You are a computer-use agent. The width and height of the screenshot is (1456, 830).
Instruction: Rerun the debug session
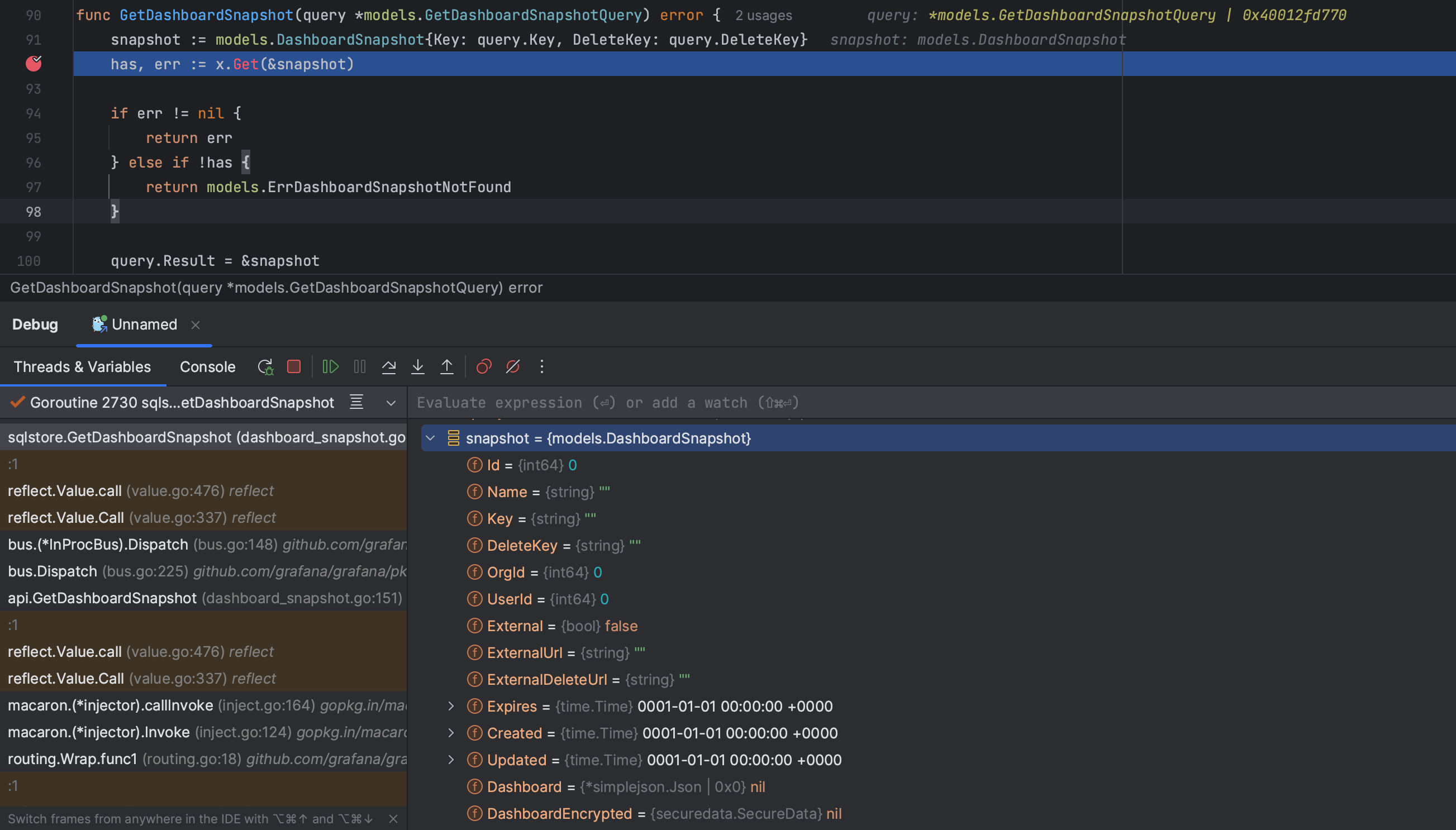tap(264, 366)
